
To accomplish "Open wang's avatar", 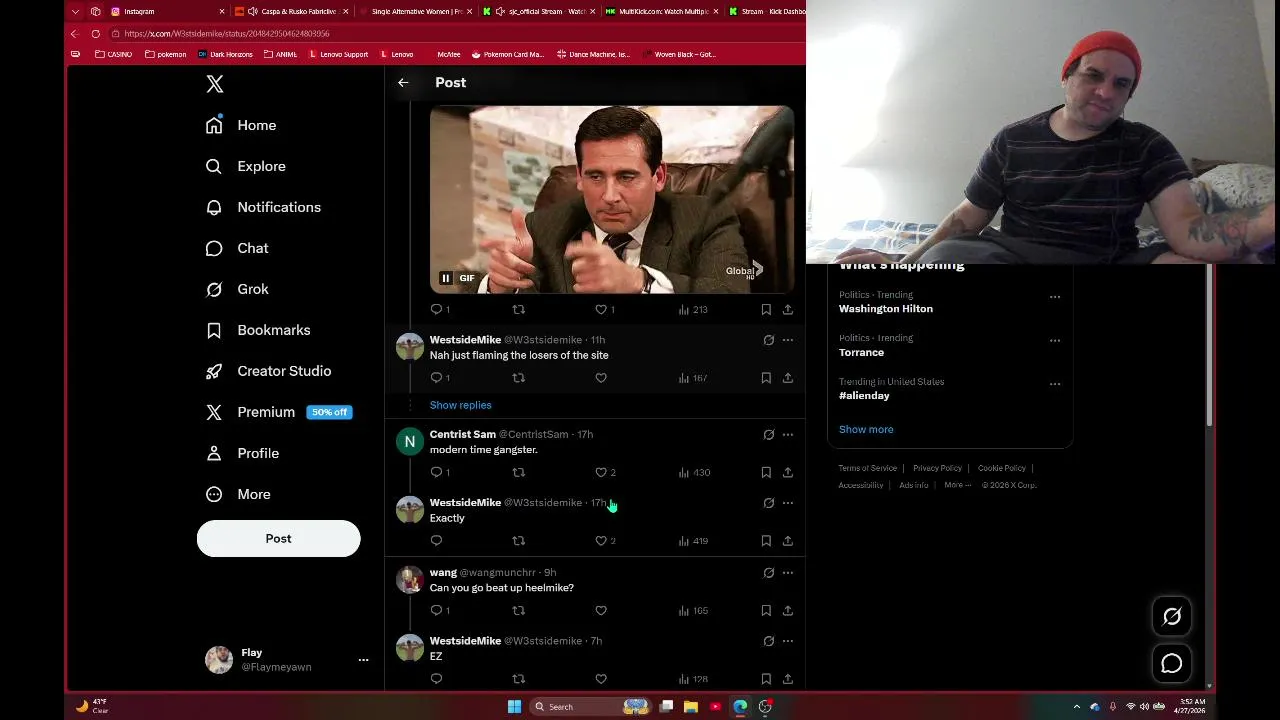I will pyautogui.click(x=410, y=580).
